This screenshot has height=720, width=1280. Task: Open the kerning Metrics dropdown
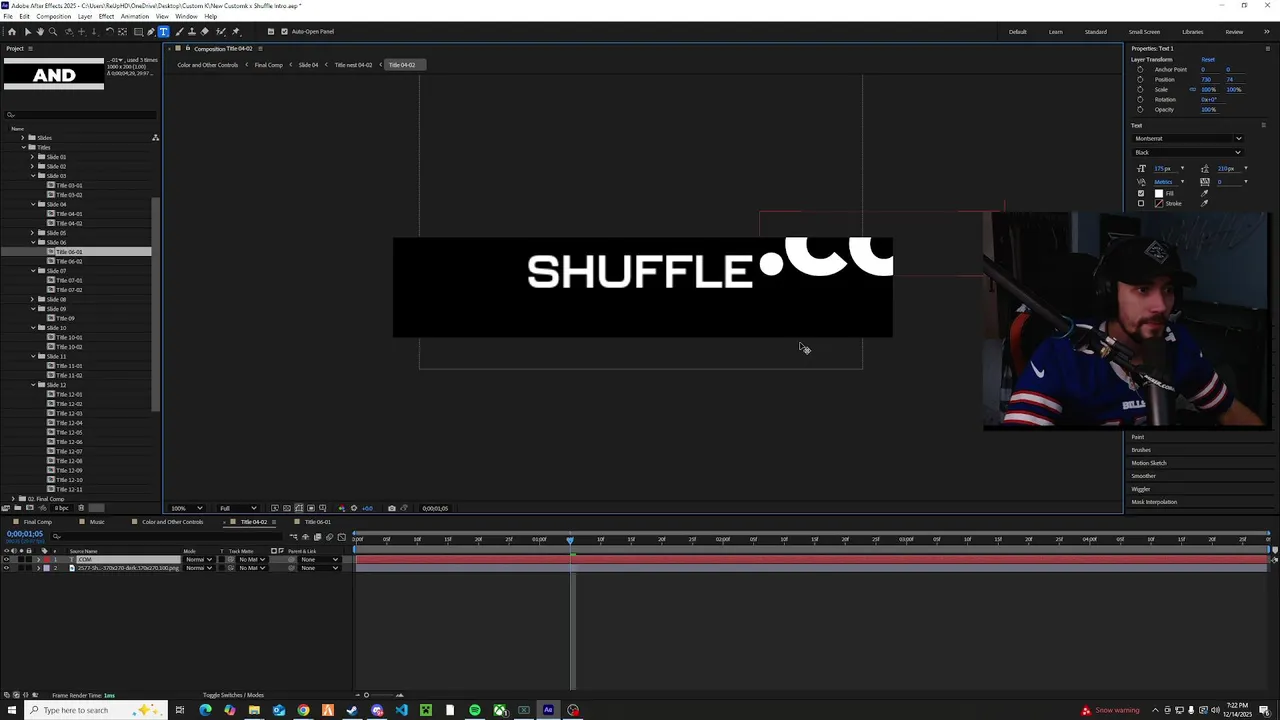(x=1182, y=181)
